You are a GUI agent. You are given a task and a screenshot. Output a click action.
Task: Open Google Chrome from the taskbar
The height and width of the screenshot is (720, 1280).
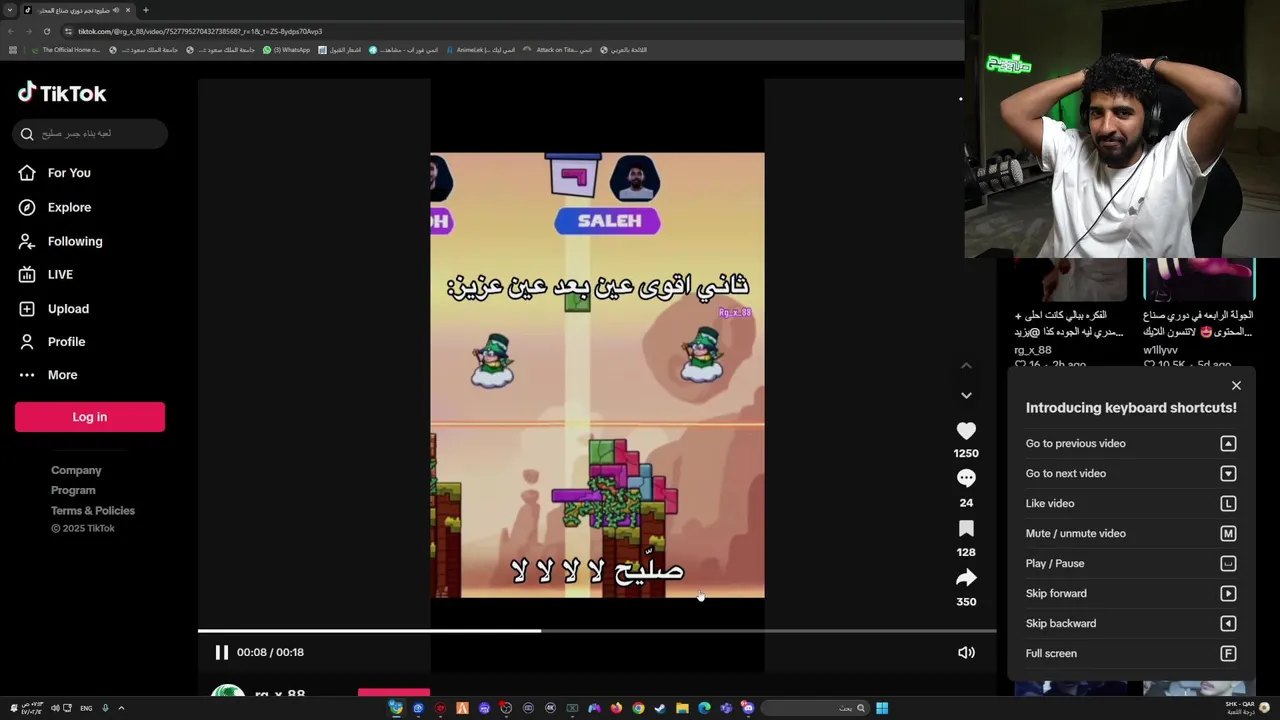click(x=638, y=708)
